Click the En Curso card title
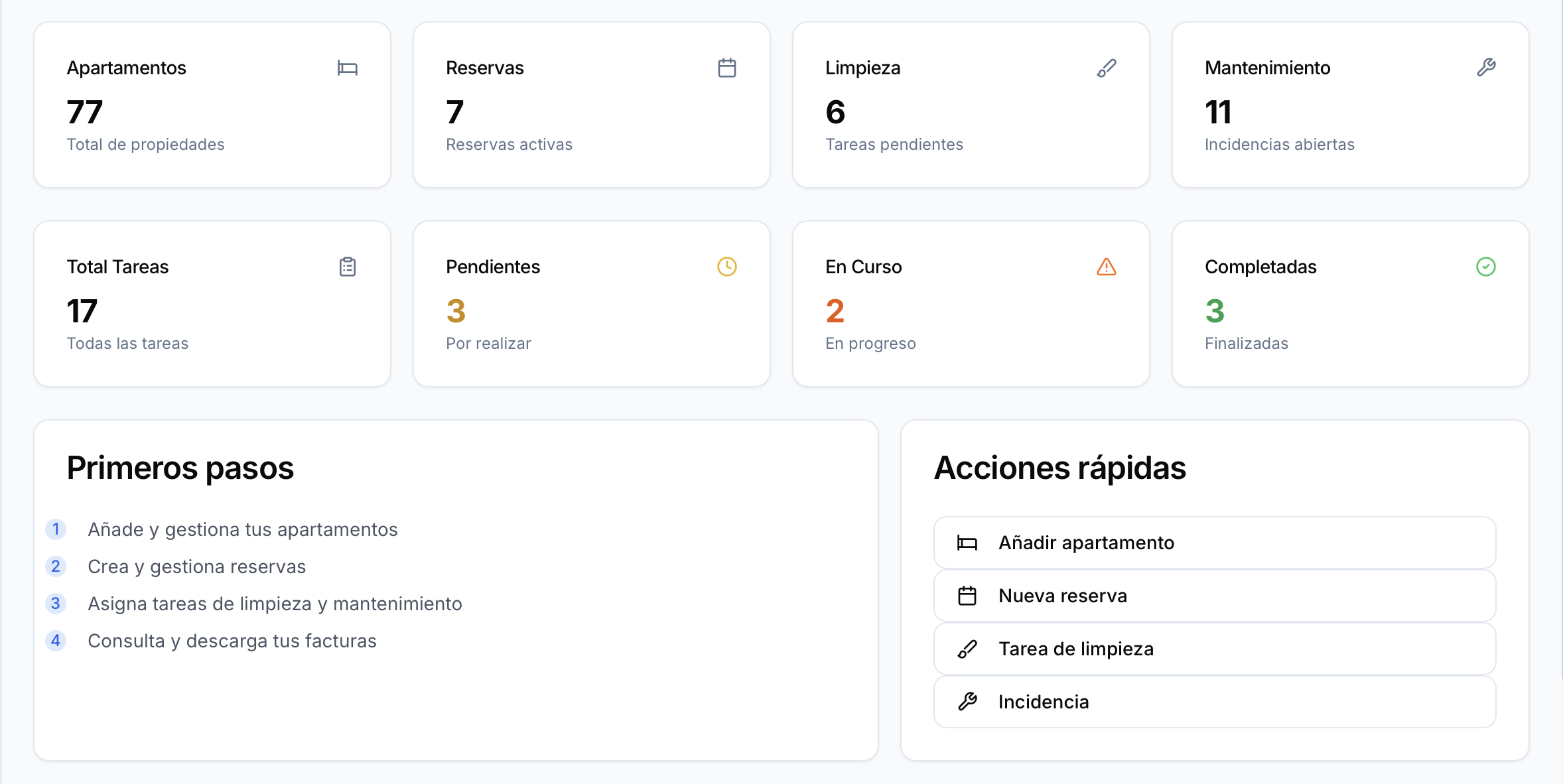Image resolution: width=1563 pixels, height=784 pixels. click(x=864, y=267)
